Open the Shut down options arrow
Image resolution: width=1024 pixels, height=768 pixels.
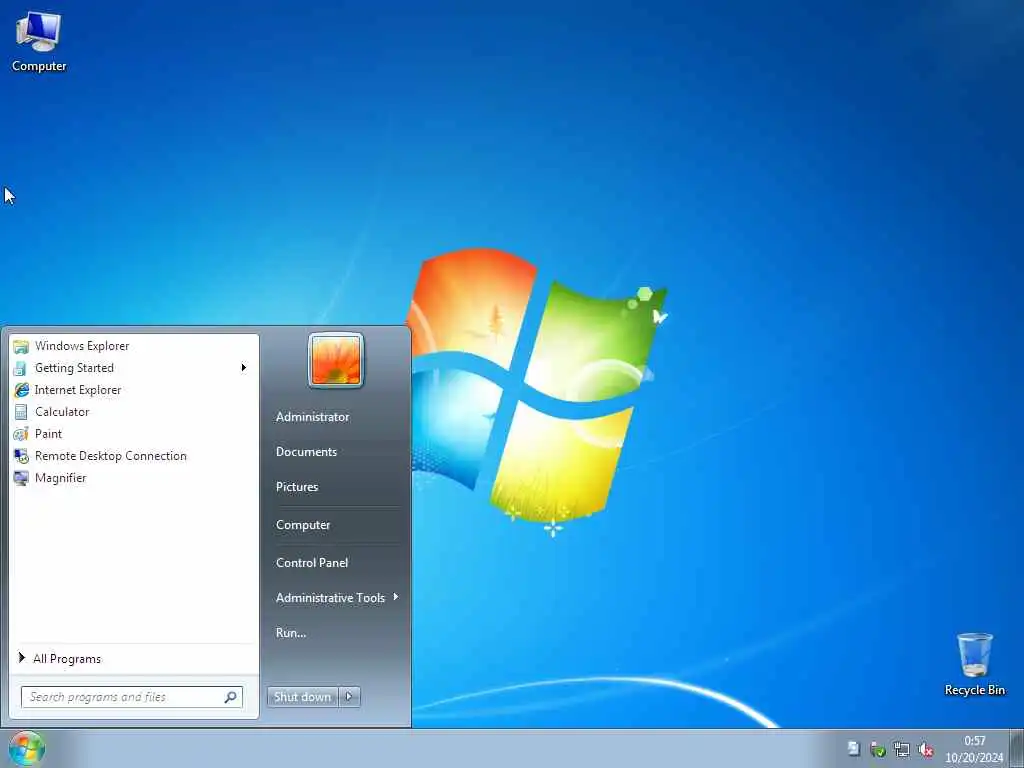(x=349, y=697)
